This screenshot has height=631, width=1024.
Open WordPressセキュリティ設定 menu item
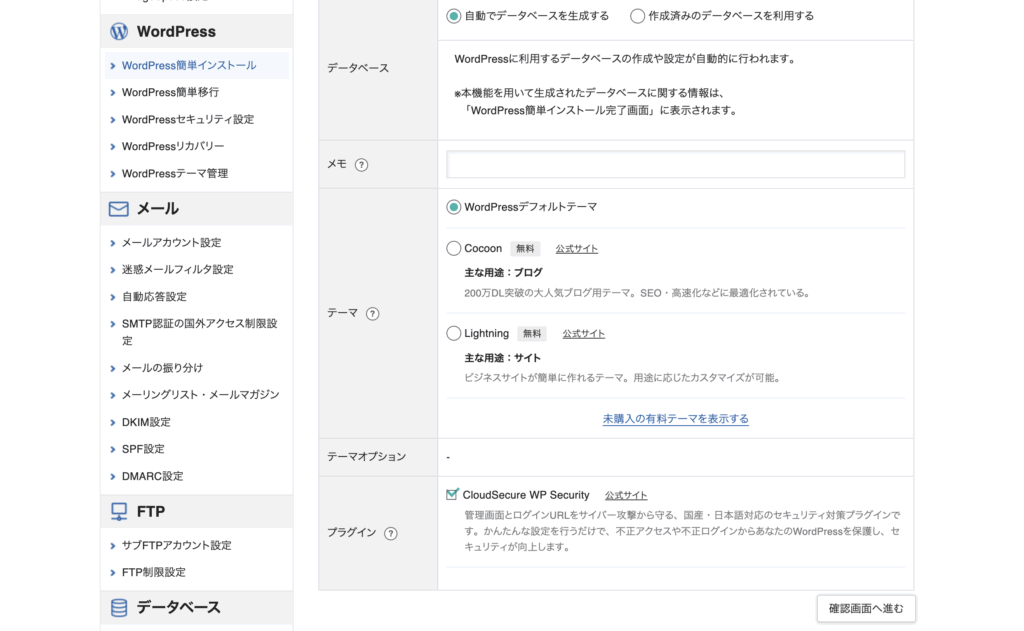[x=188, y=120]
